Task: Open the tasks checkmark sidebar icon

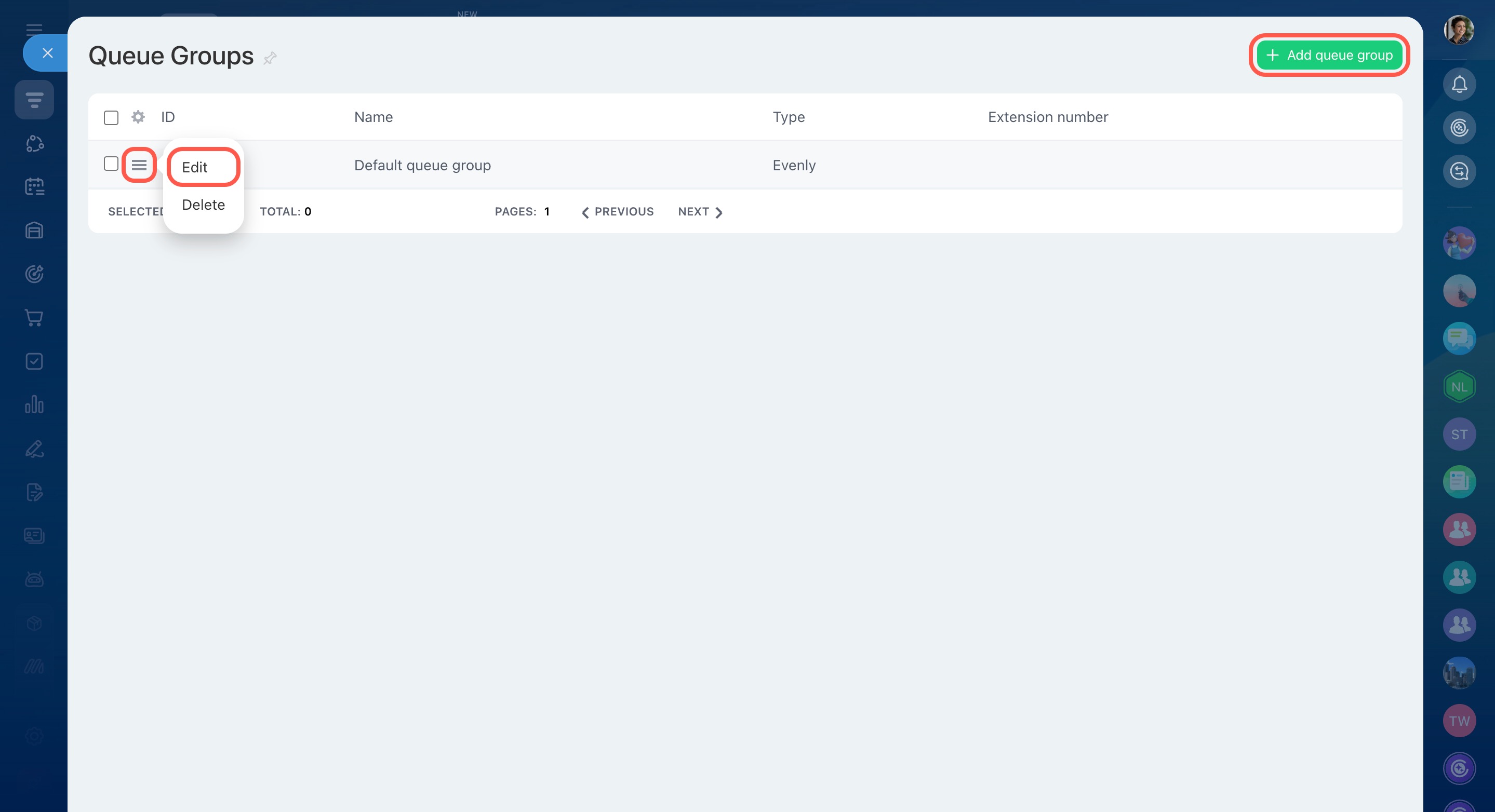Action: point(34,361)
